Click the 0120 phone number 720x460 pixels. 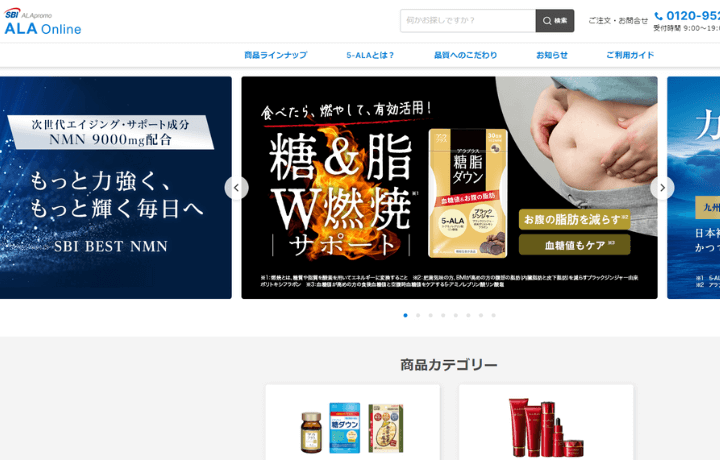tap(693, 16)
